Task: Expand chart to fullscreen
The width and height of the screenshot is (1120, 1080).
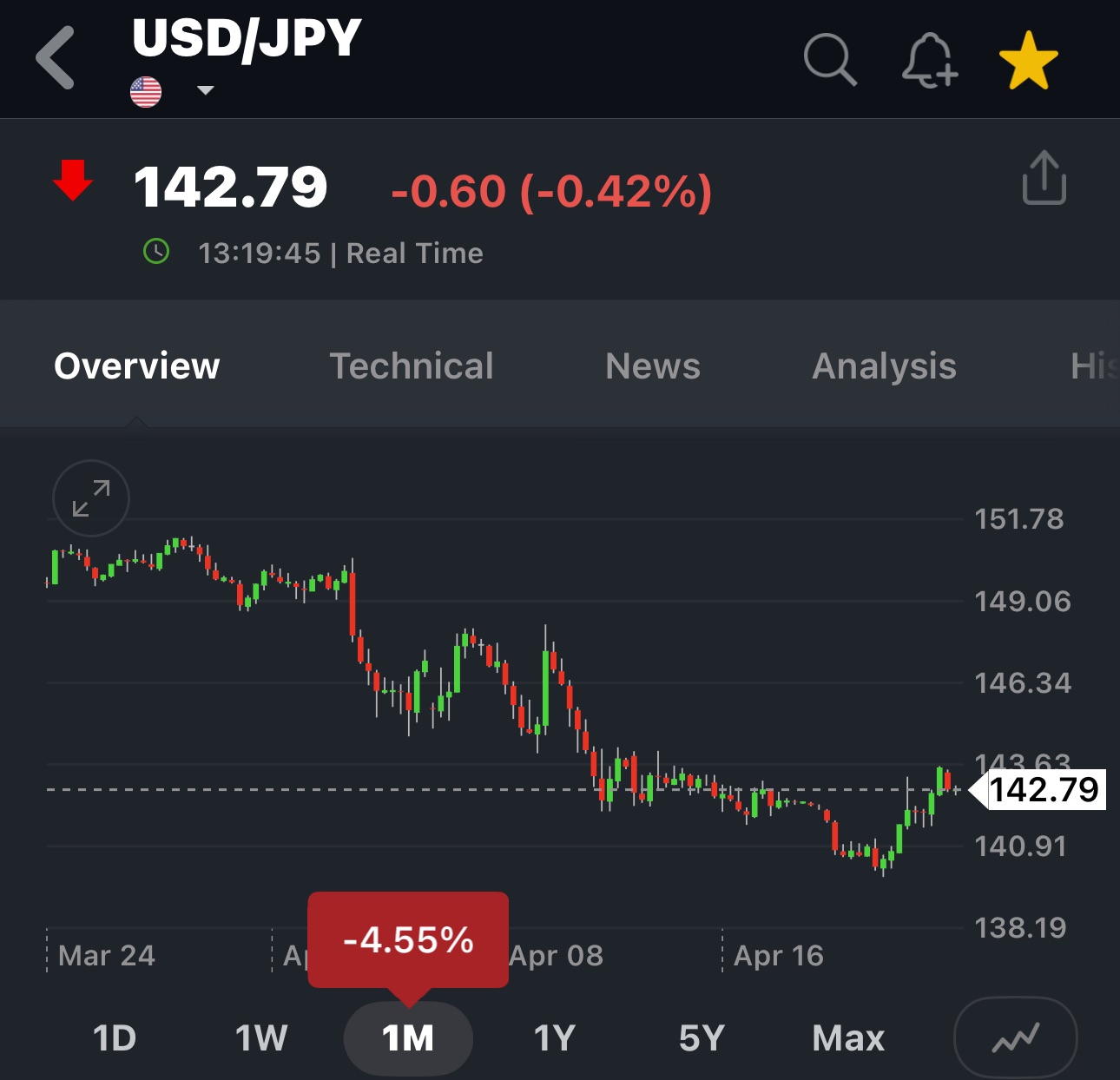Action: tap(91, 498)
